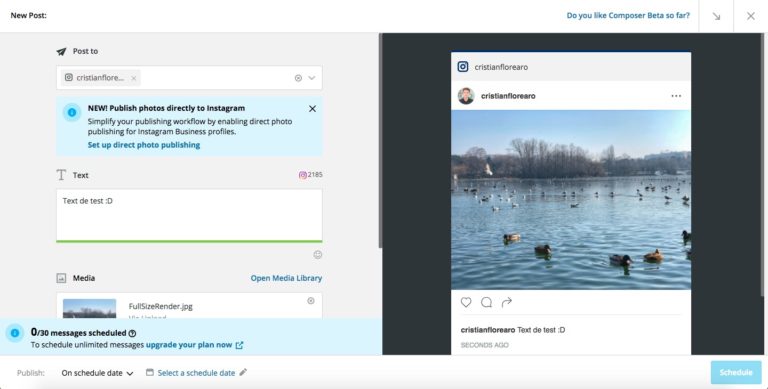Open Set up direct photo publishing link

[144, 145]
